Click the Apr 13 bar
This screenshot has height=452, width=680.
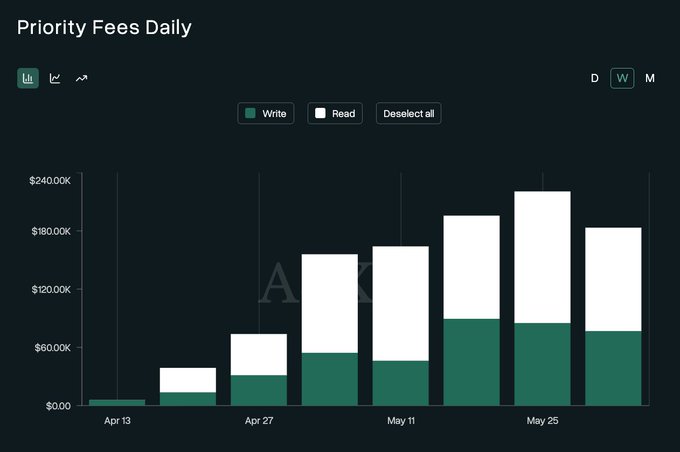click(117, 403)
